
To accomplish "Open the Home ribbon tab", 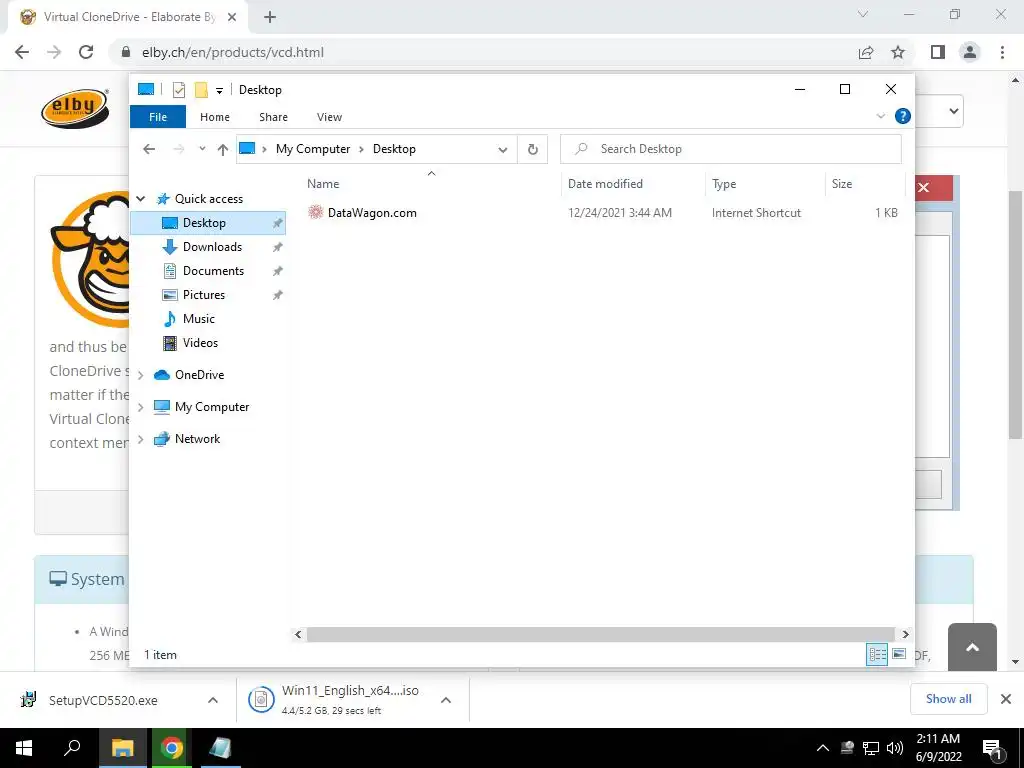I will coord(215,117).
